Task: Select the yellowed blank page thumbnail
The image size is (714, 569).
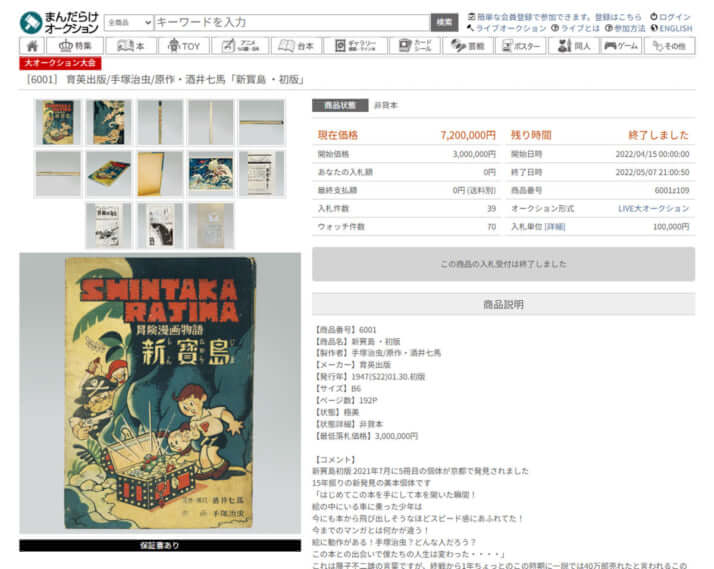Action: (160, 174)
